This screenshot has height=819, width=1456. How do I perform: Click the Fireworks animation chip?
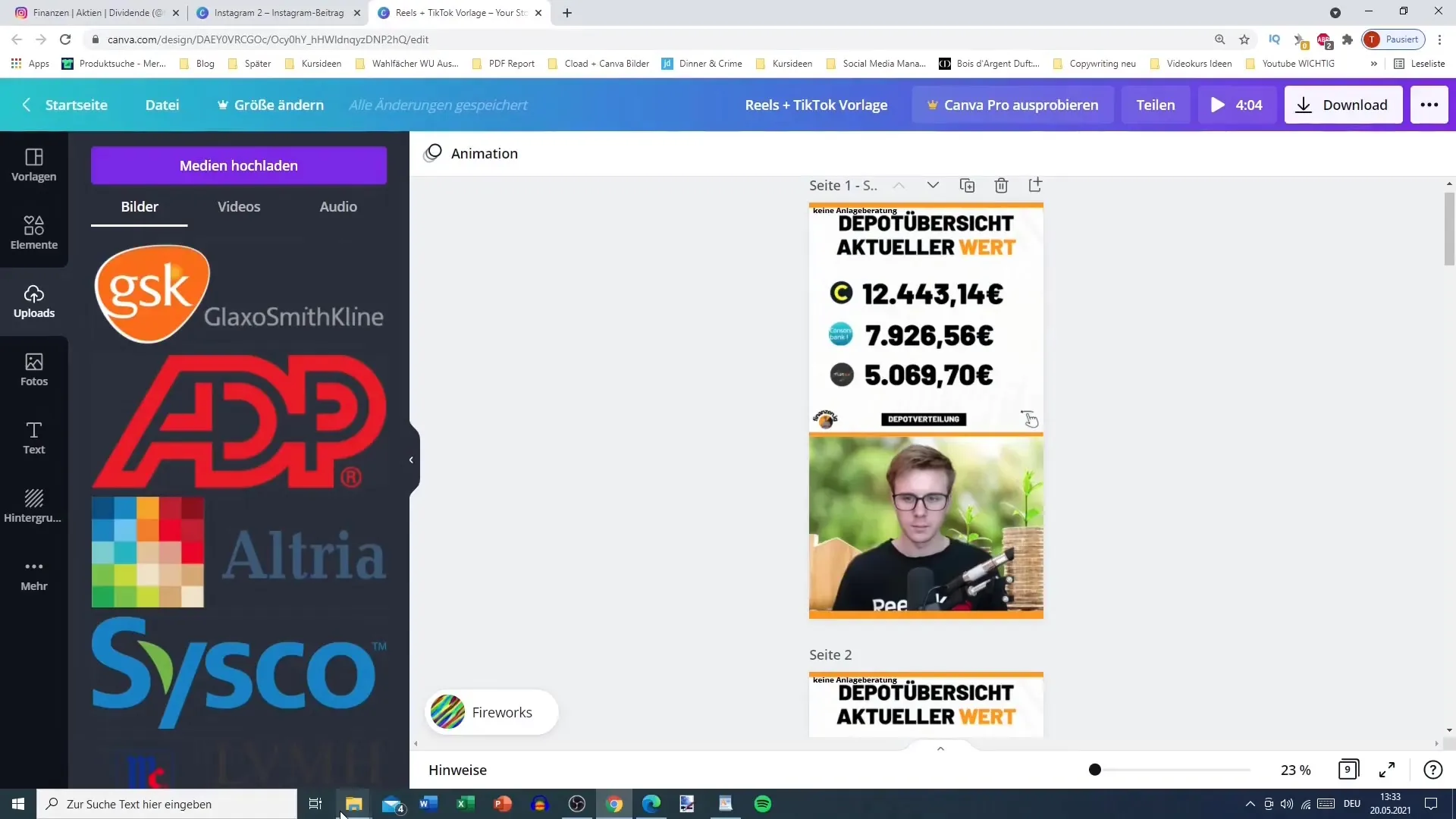click(x=491, y=712)
